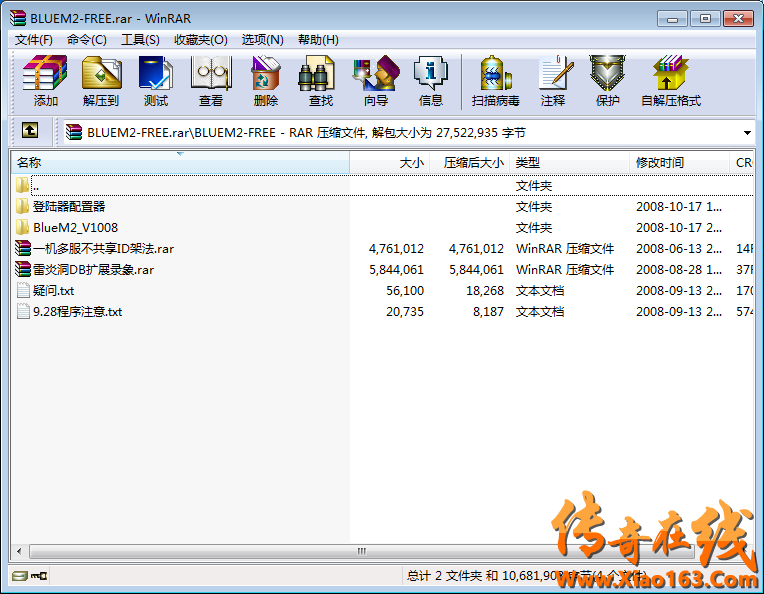Select the file 疑问.txt
The width and height of the screenshot is (764, 594).
coord(53,291)
